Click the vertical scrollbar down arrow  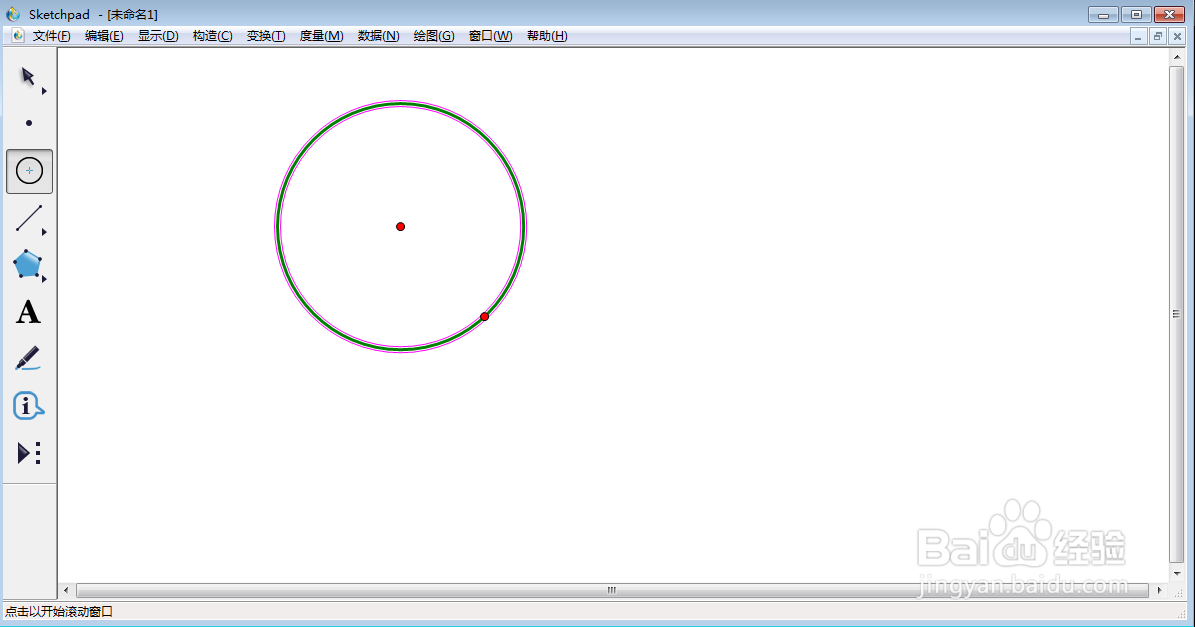pos(1177,574)
